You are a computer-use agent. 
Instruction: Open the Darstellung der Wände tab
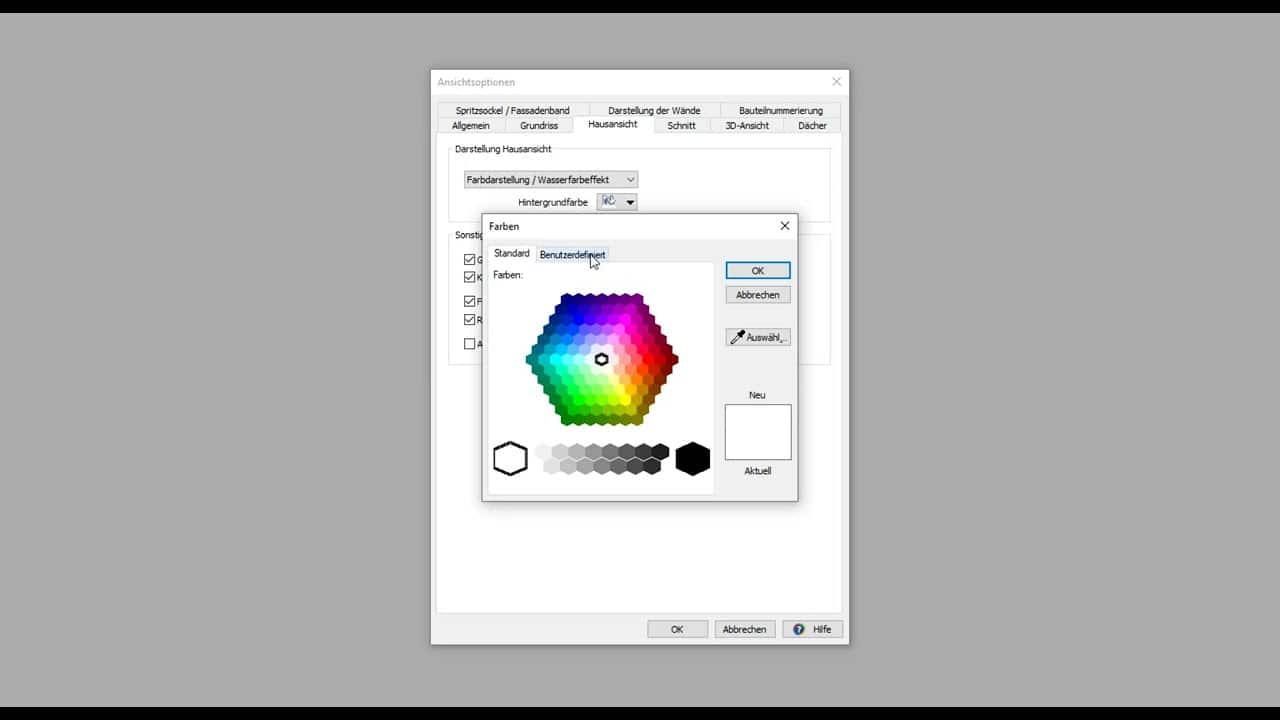click(654, 110)
